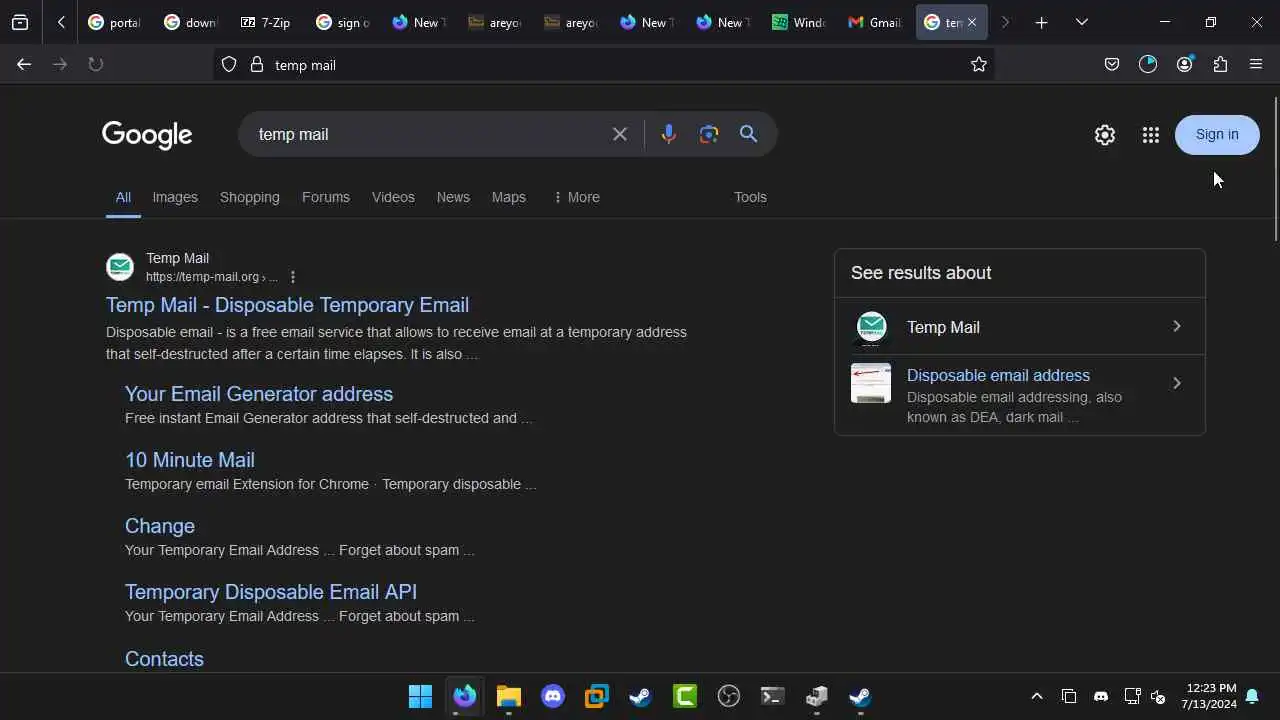Viewport: 1280px width, 720px height.
Task: Open the taskbar clock and date
Action: point(1211,696)
